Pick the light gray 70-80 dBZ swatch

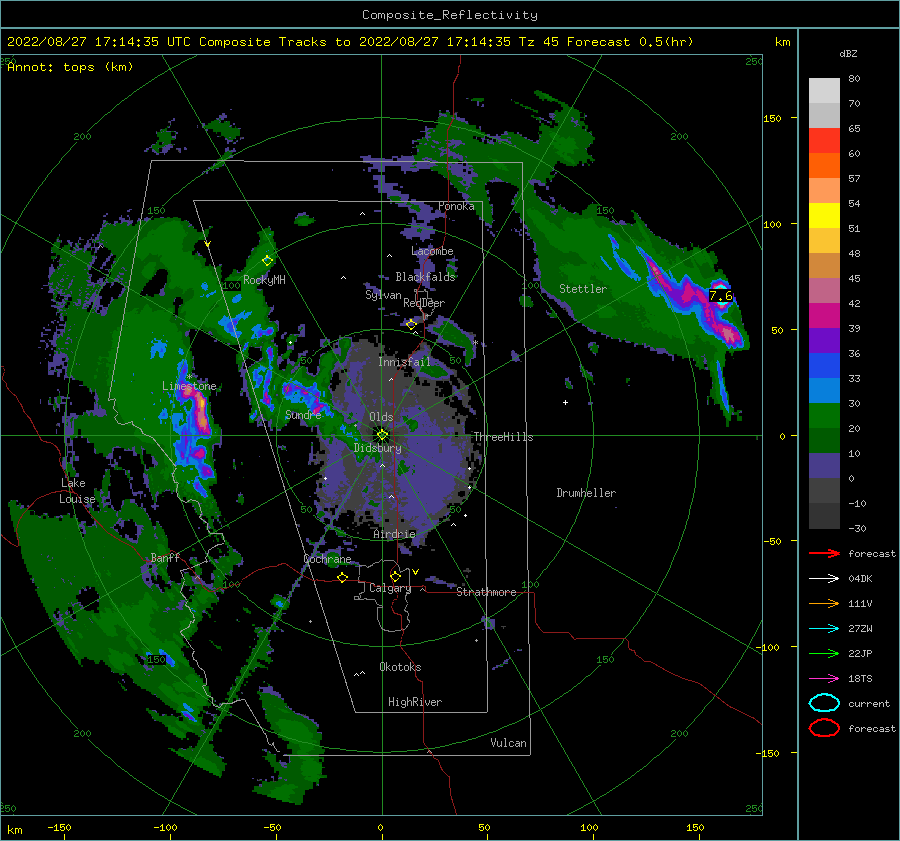824,90
